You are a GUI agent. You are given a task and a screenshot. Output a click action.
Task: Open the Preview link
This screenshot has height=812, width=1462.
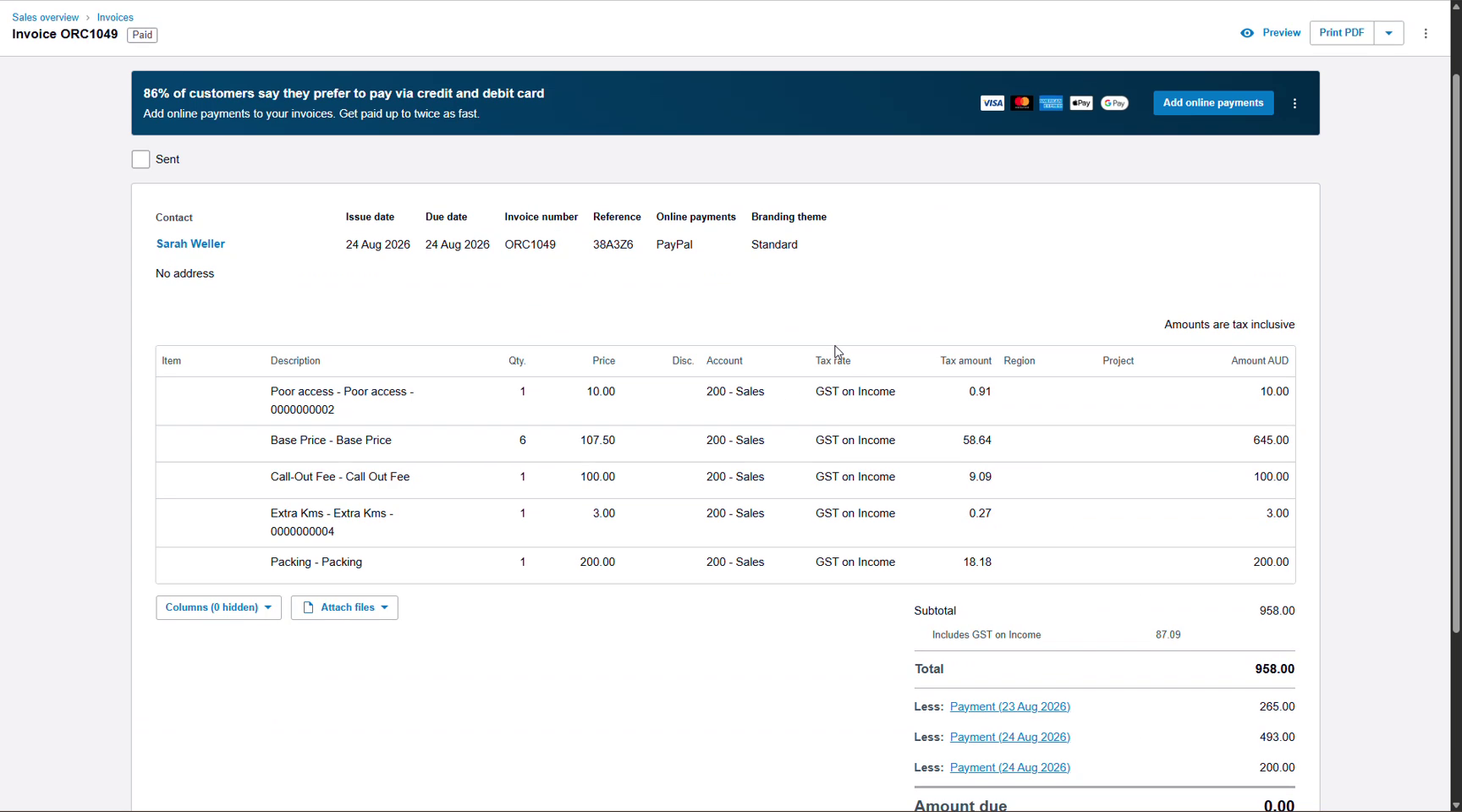(x=1281, y=33)
